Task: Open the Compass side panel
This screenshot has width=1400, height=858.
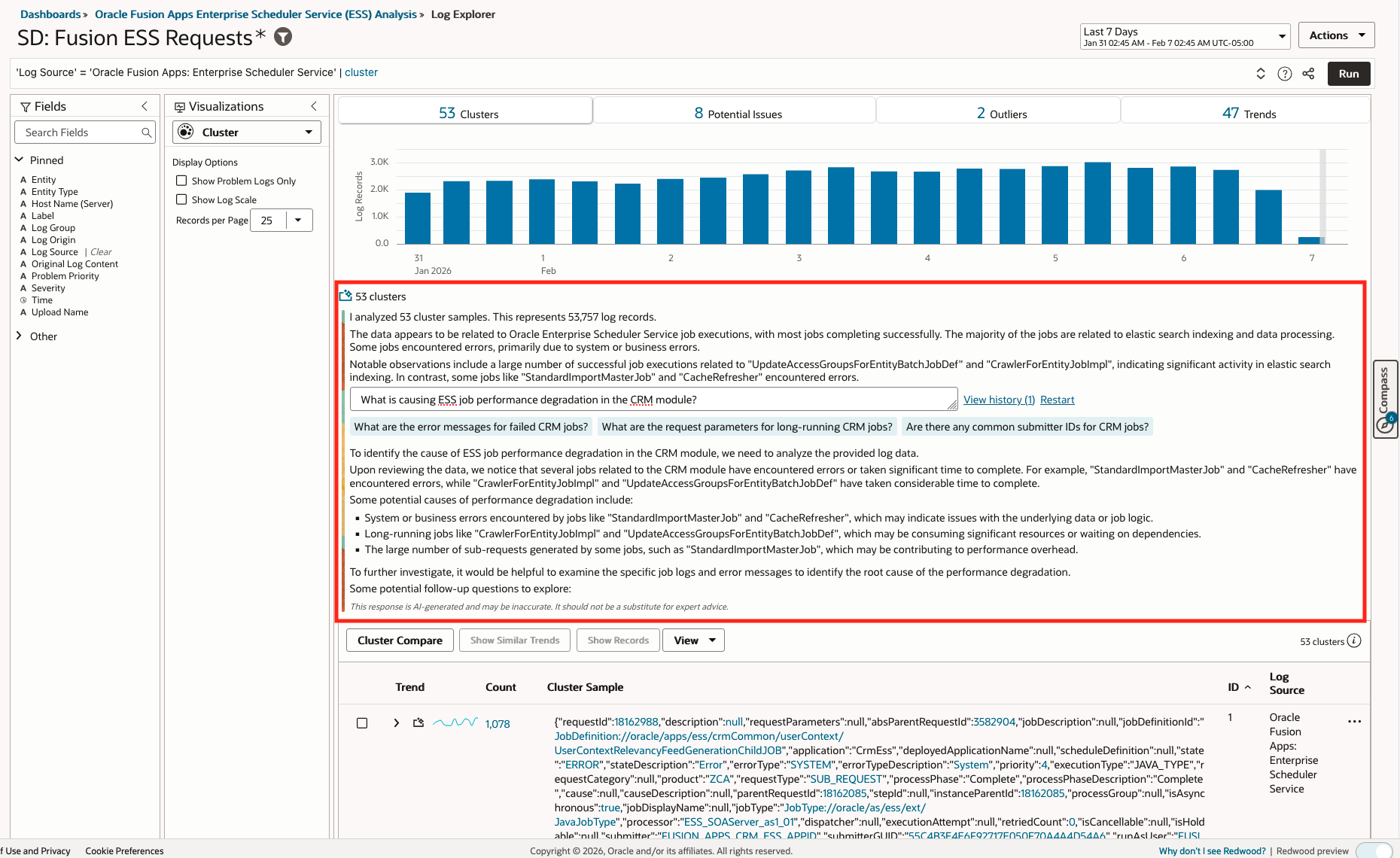Action: click(1385, 399)
